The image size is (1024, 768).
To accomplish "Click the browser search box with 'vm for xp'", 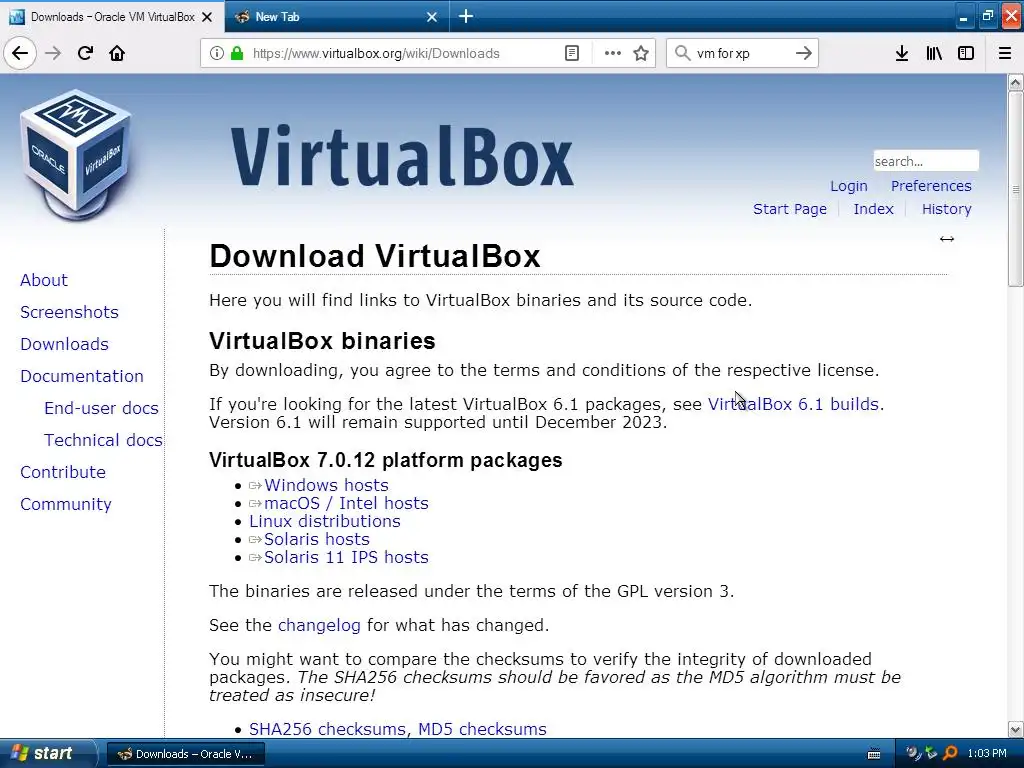I will tap(743, 54).
